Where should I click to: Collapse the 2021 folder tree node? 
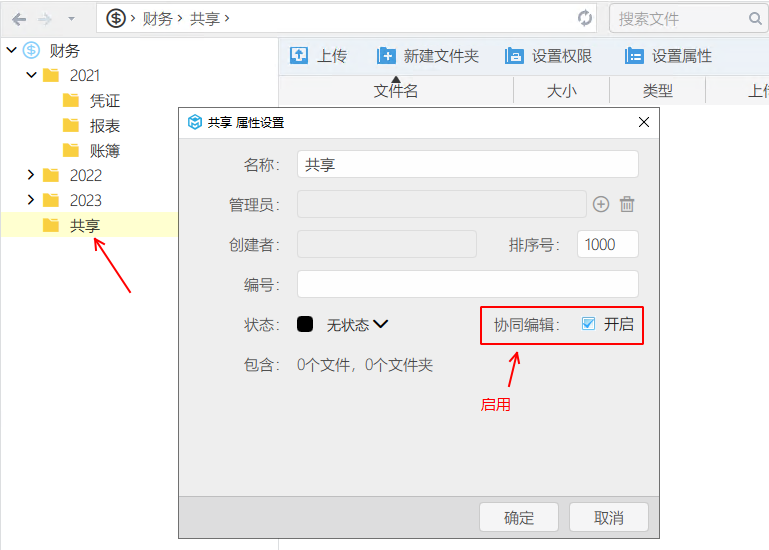(31, 75)
